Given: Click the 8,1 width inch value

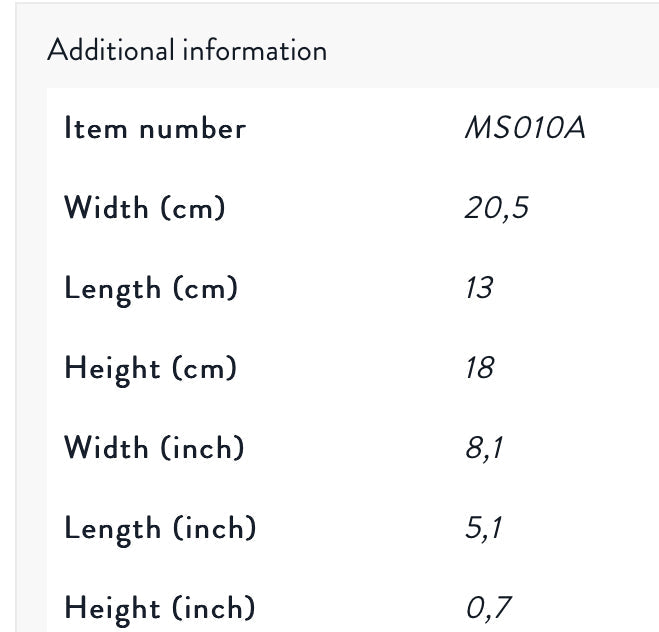Looking at the screenshot, I should pos(484,448).
